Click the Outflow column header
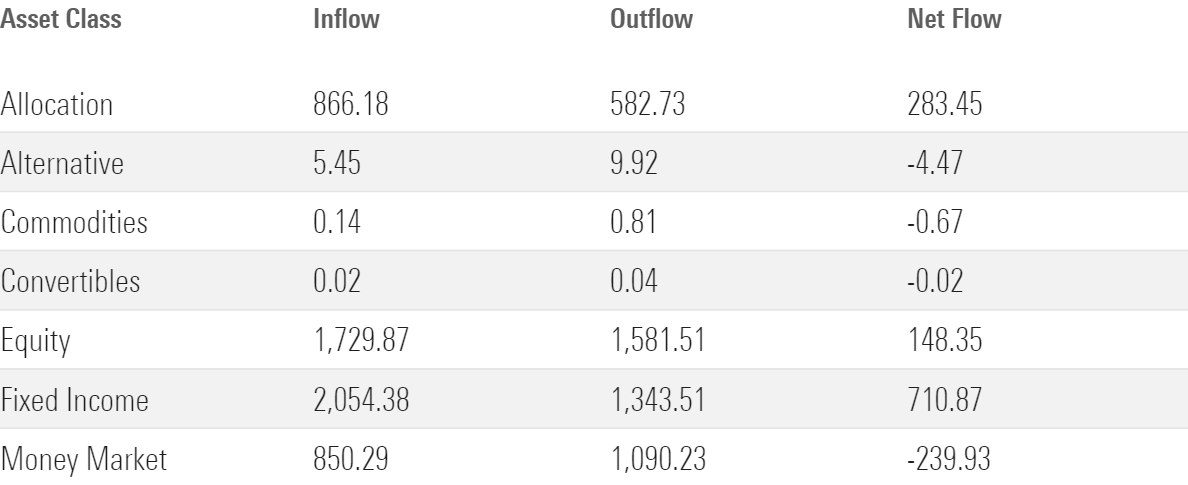 (x=651, y=21)
